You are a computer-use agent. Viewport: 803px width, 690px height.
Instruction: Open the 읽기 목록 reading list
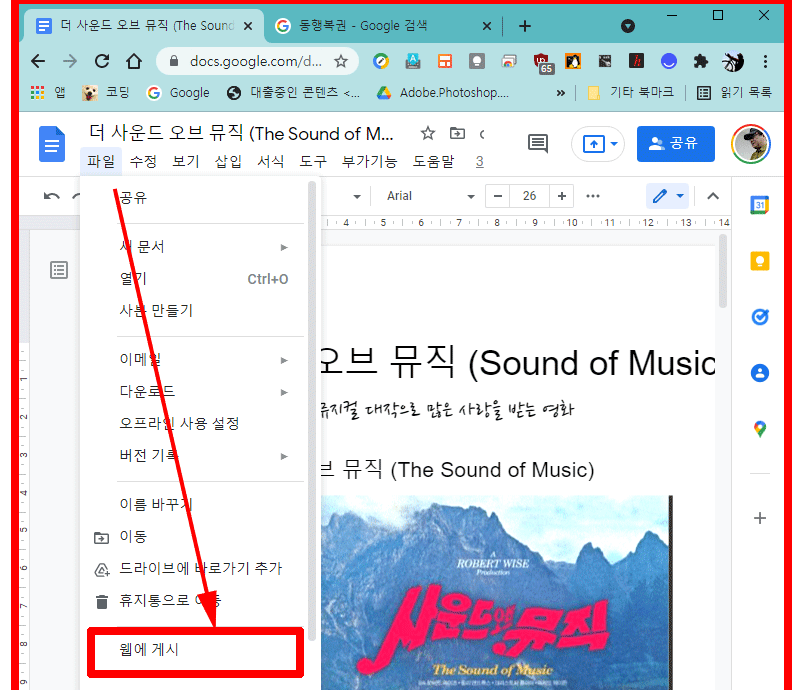[x=734, y=92]
